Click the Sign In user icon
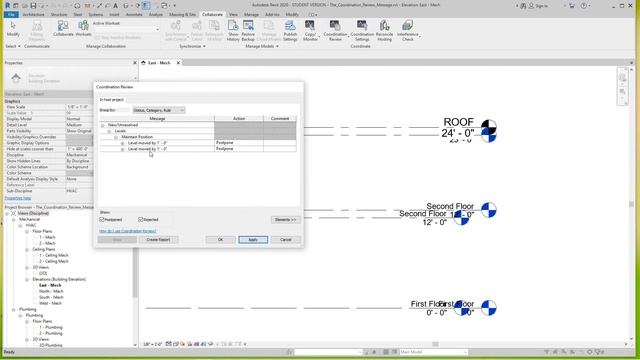The width and height of the screenshot is (640, 360). tap(531, 6)
